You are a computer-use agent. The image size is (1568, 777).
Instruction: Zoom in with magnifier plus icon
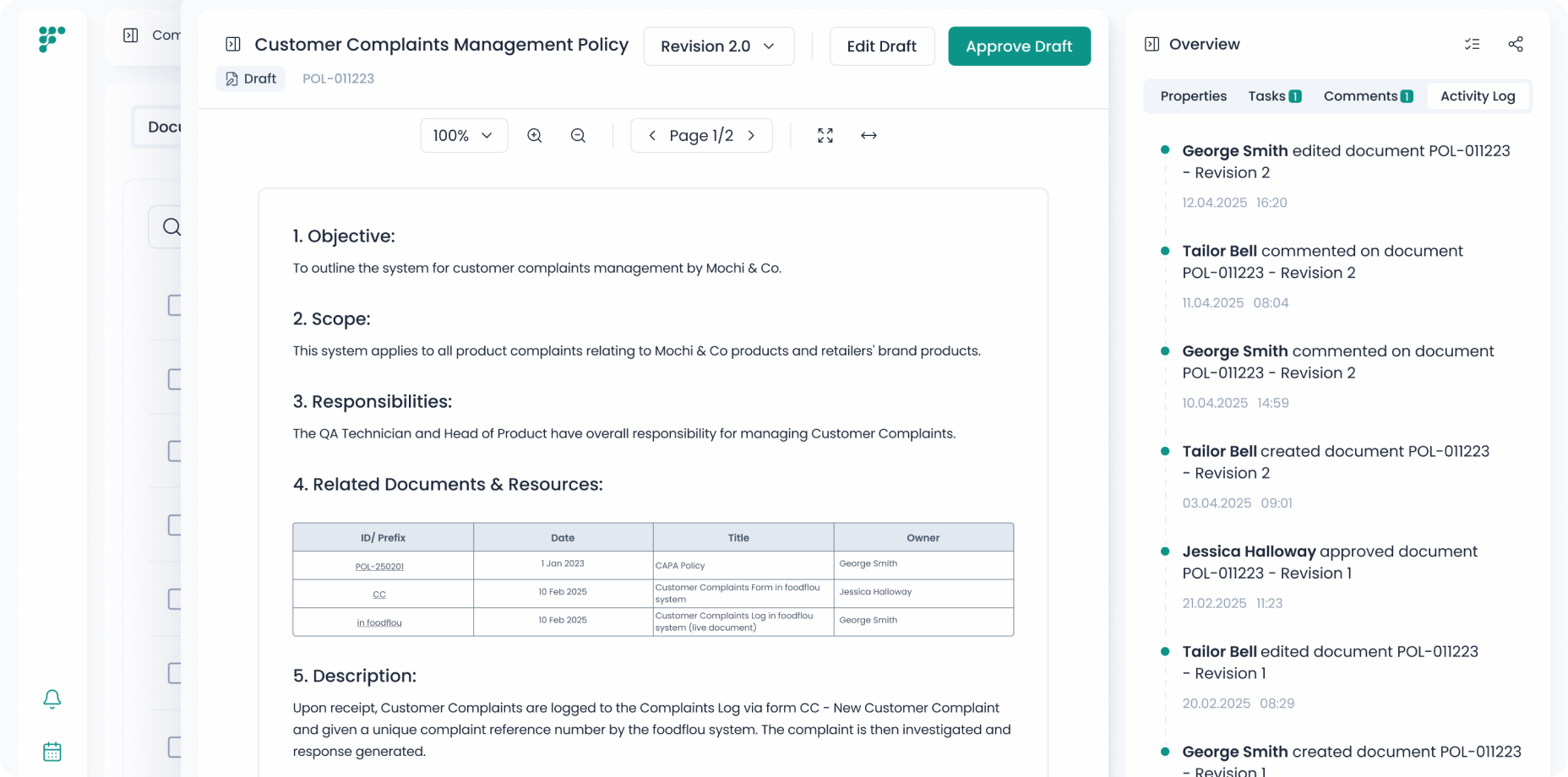coord(535,135)
